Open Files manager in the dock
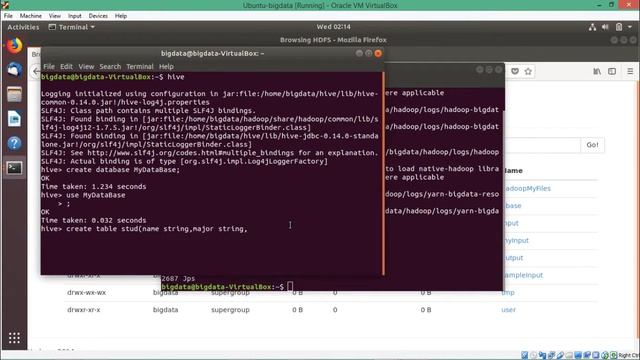Screen dimensions: 640x360 click(x=14, y=94)
